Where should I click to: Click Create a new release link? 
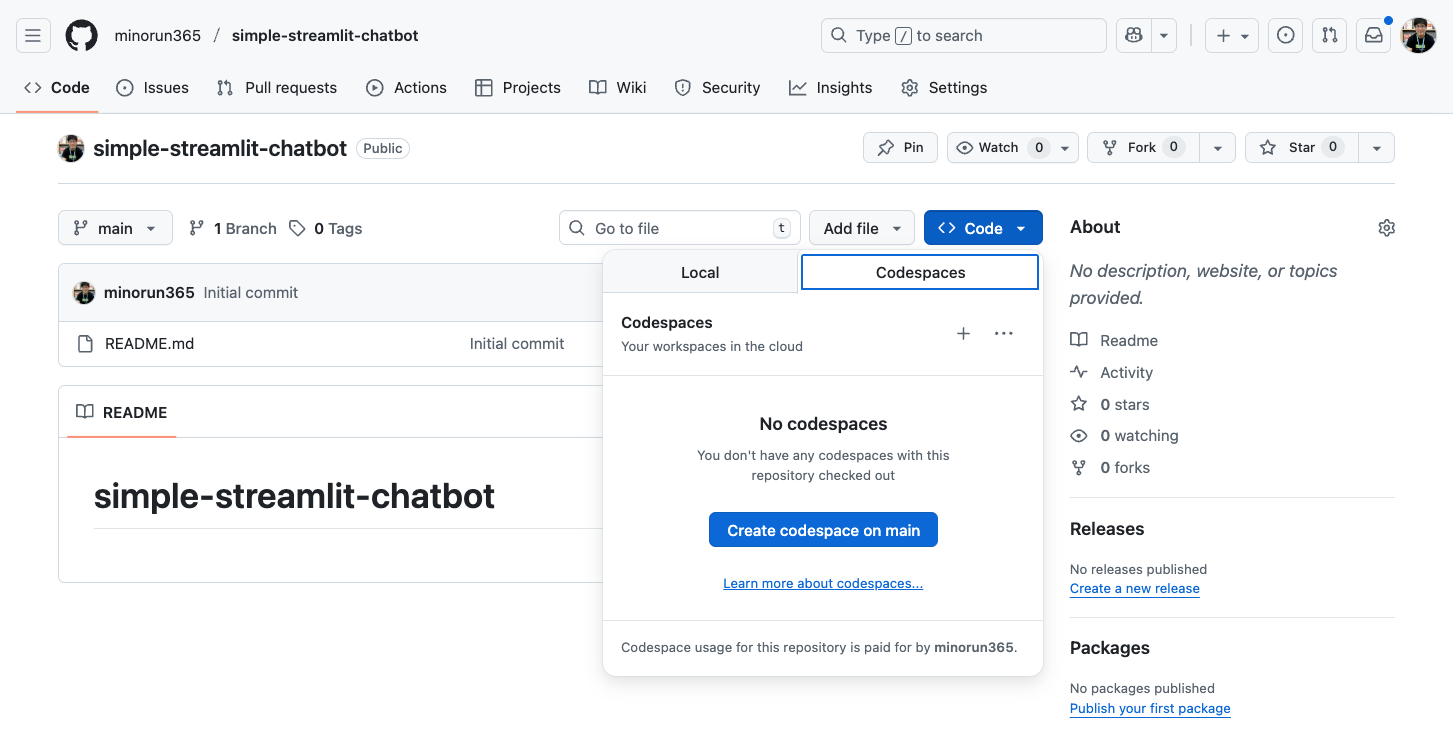[1135, 589]
